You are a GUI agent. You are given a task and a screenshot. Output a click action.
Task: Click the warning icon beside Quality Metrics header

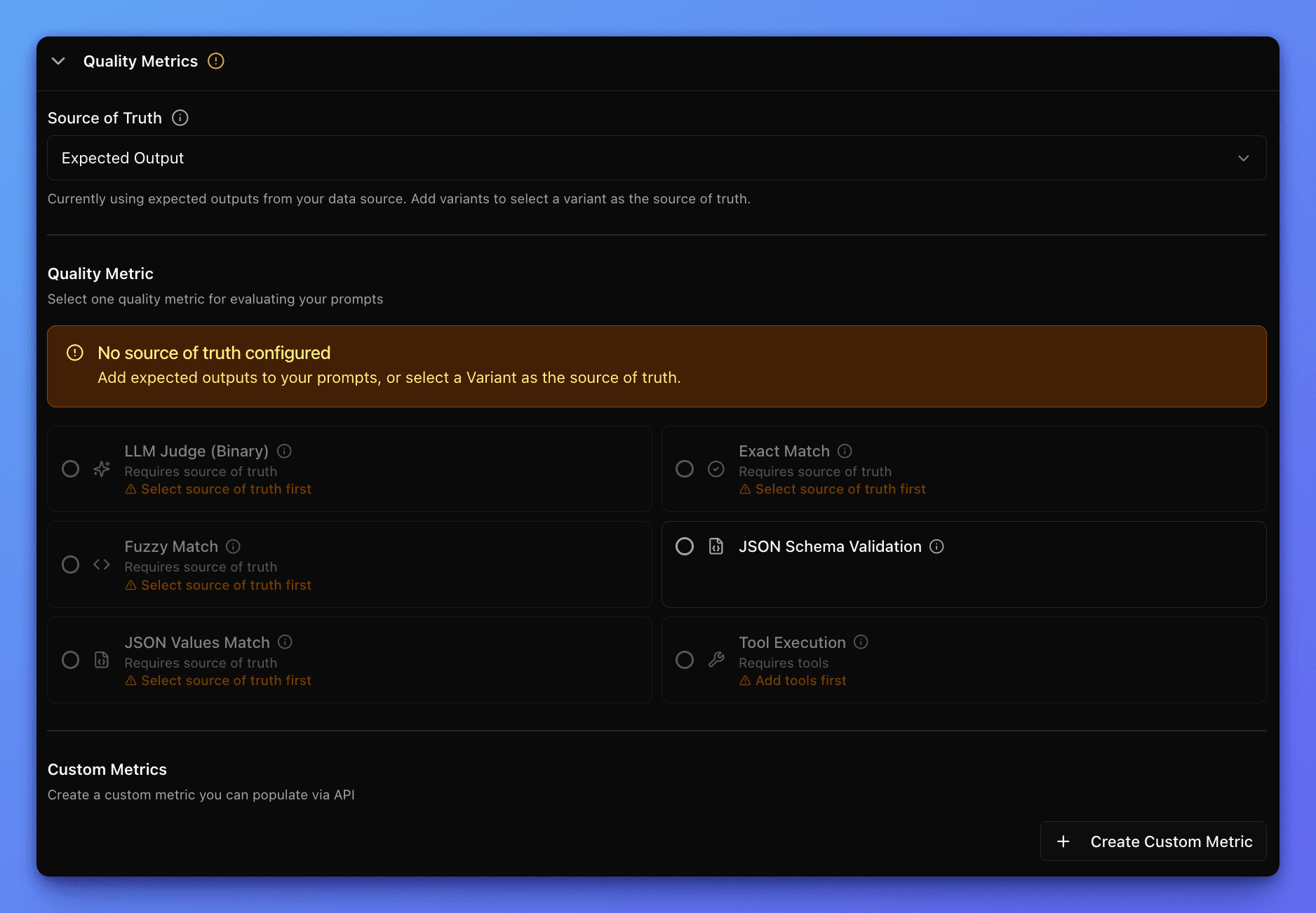[215, 61]
